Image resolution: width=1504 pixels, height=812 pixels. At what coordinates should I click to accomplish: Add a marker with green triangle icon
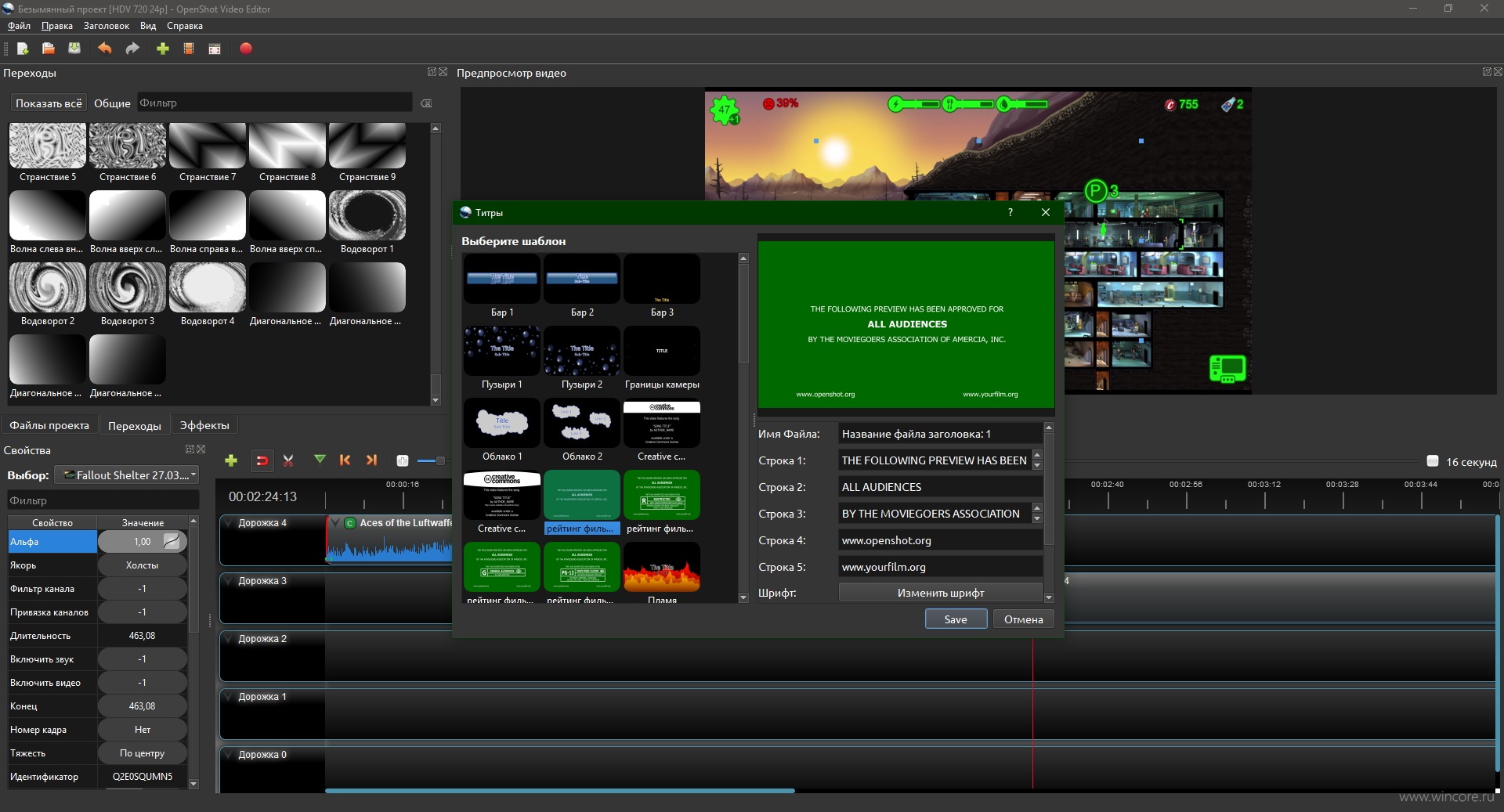[320, 460]
